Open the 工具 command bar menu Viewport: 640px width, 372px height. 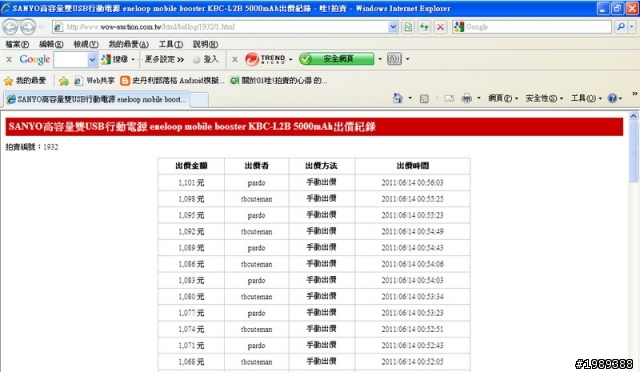[x=586, y=98]
